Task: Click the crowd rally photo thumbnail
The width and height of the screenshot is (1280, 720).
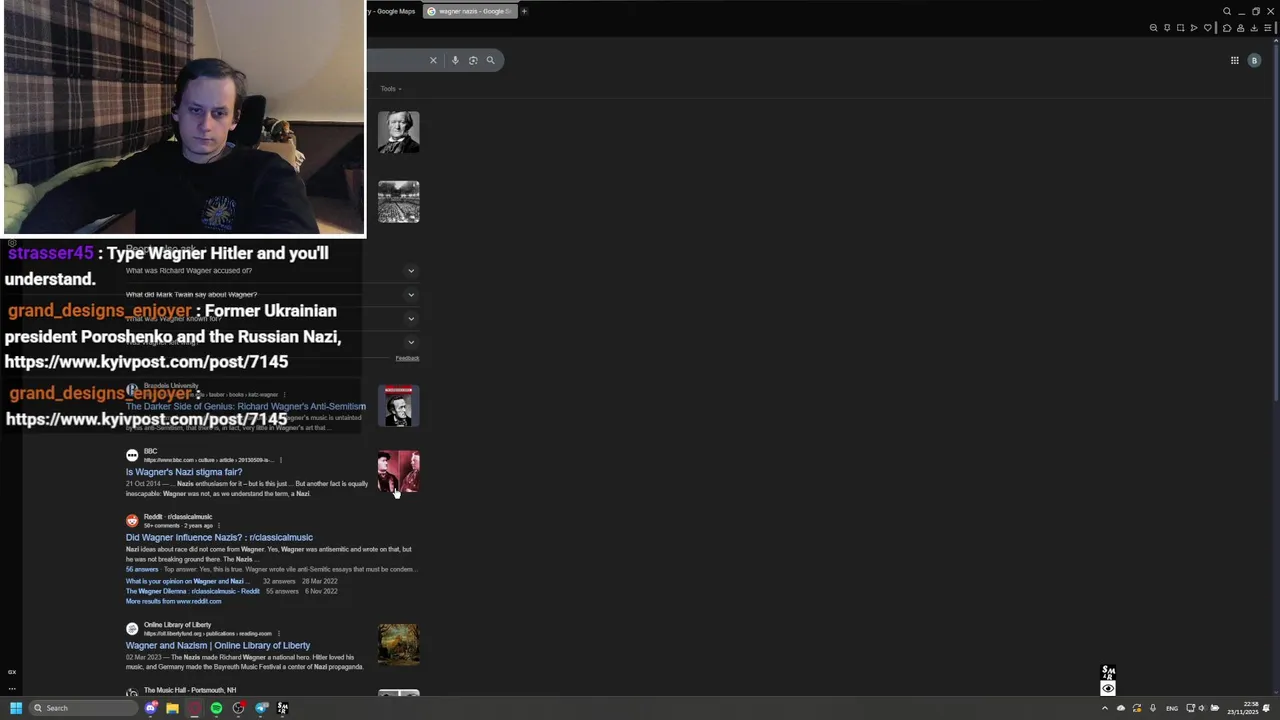Action: pos(398,202)
